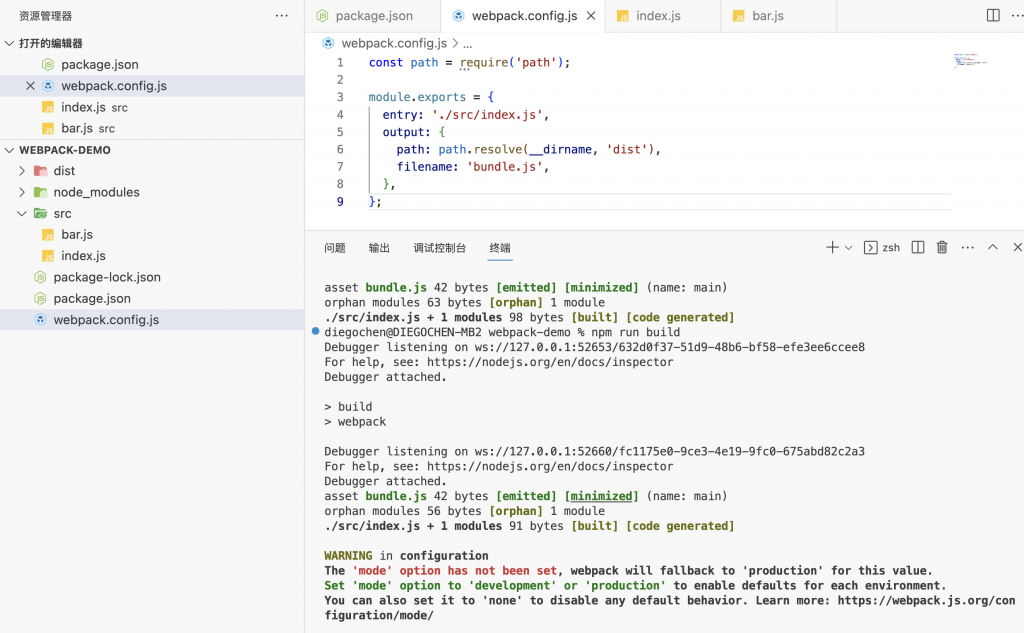The width and height of the screenshot is (1024, 633).
Task: Open bar.js under src folder
Action: click(x=152, y=235)
